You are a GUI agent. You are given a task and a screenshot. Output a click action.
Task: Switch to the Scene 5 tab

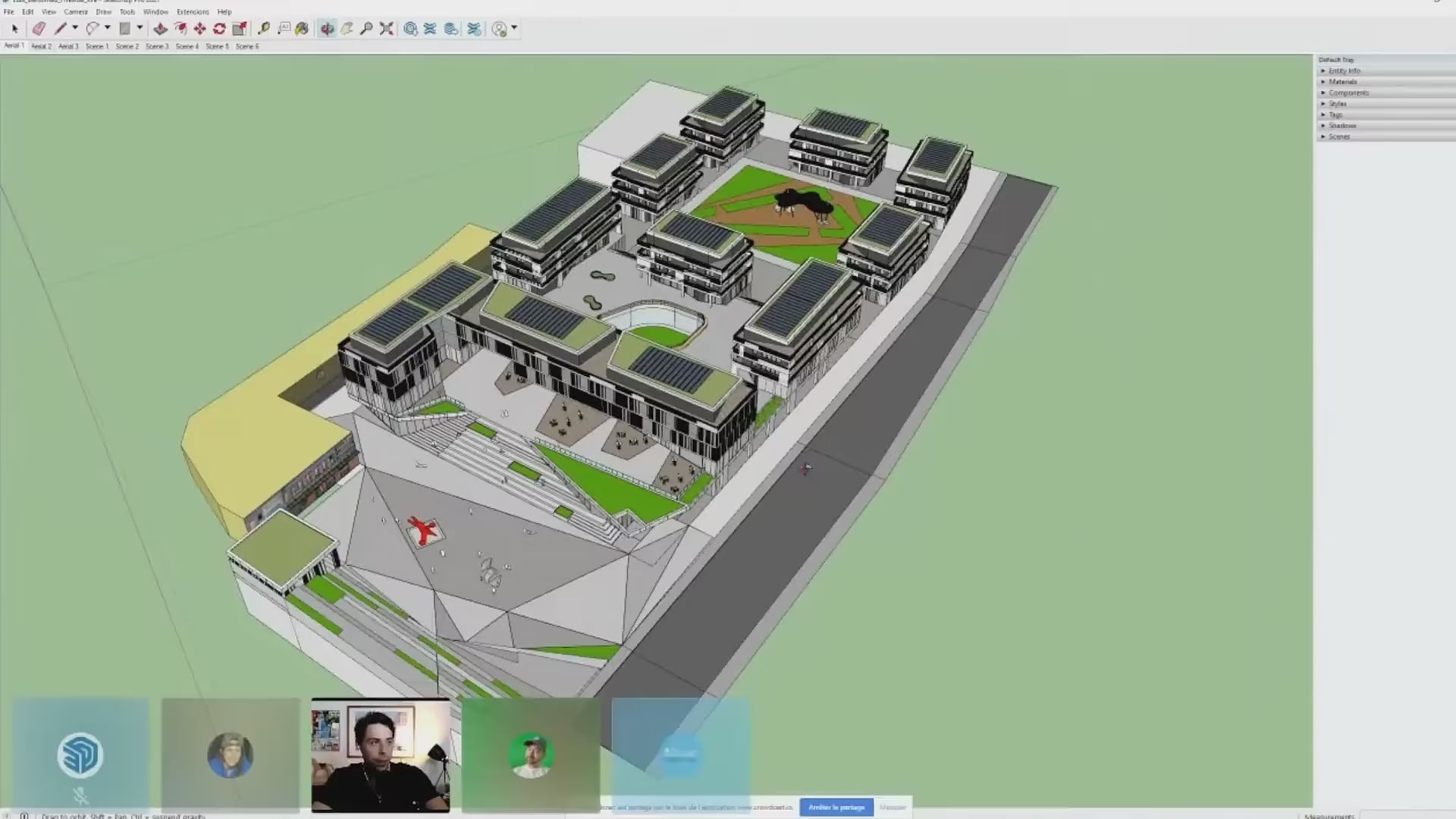click(217, 46)
